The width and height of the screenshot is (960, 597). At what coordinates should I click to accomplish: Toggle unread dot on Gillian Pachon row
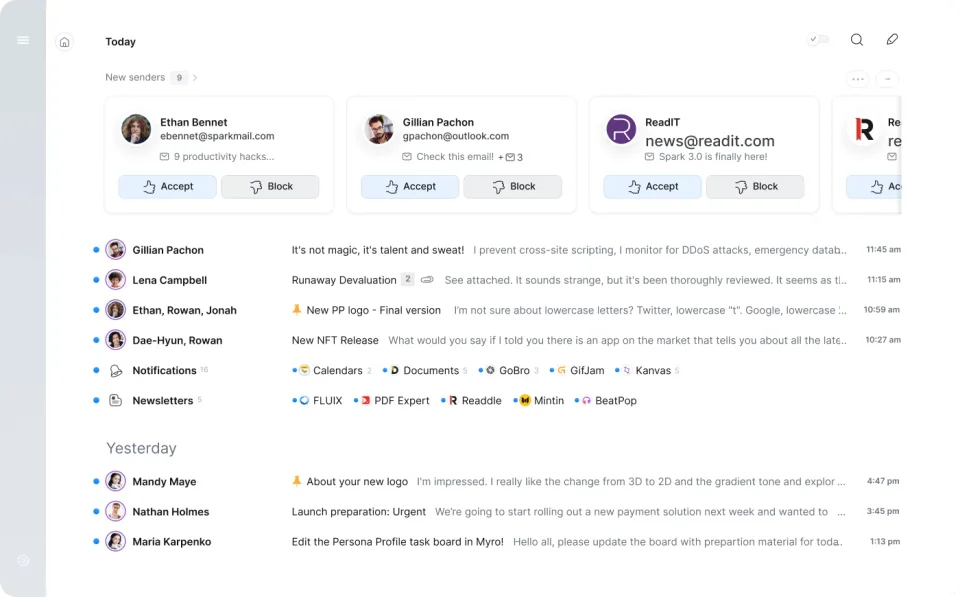click(x=96, y=250)
